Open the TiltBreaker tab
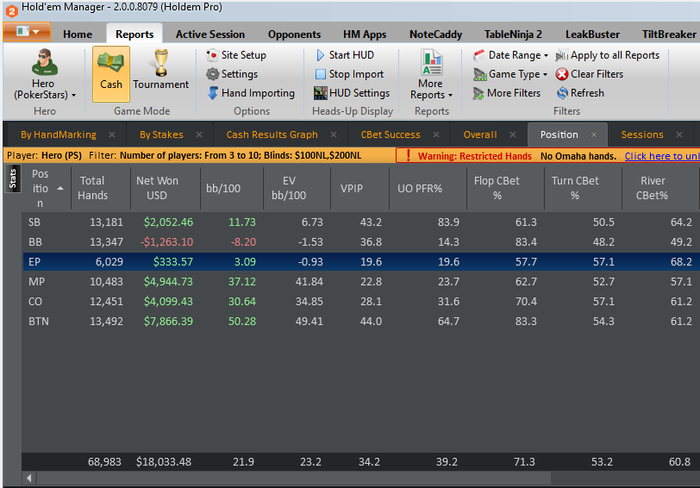Viewport: 700px width, 488px height. point(669,34)
